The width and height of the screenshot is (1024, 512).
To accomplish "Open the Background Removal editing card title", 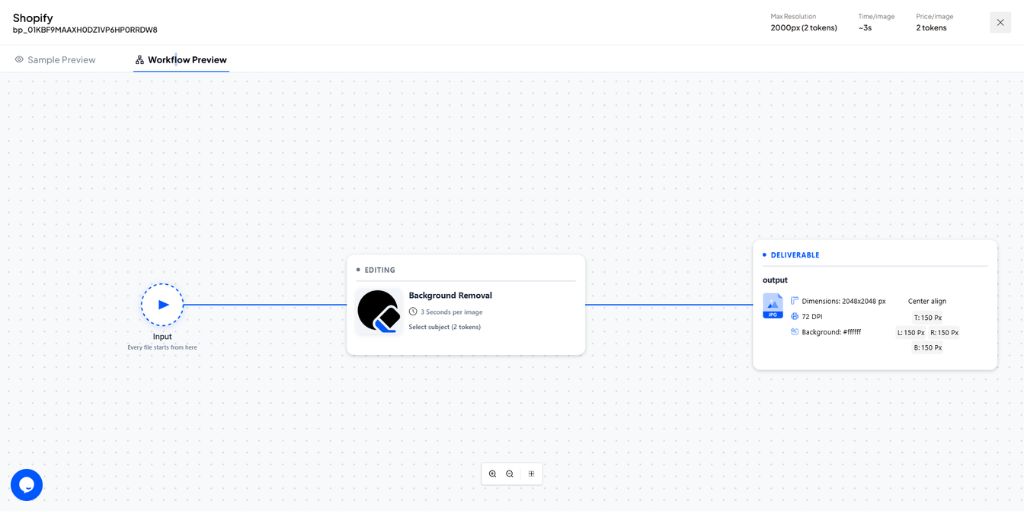I will coord(451,295).
